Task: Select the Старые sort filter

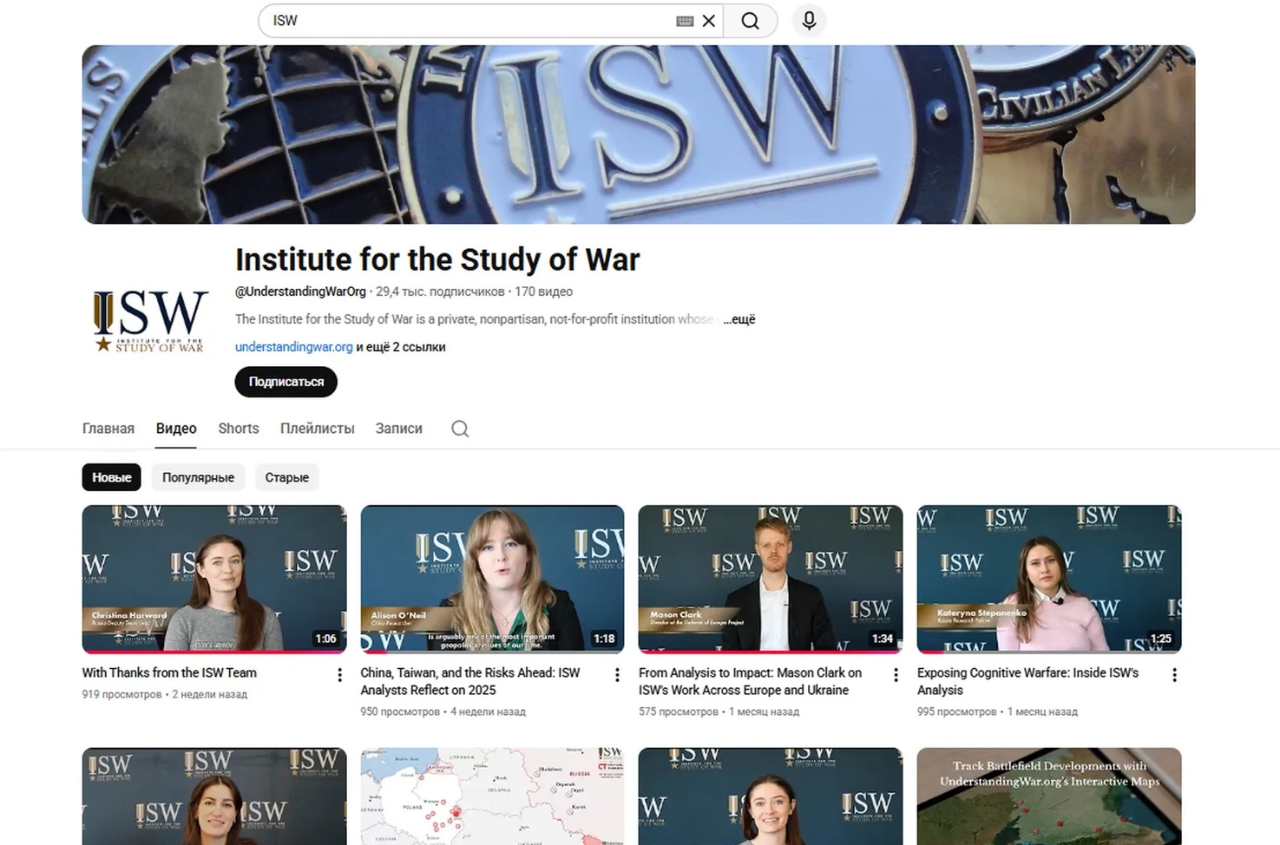Action: 286,478
